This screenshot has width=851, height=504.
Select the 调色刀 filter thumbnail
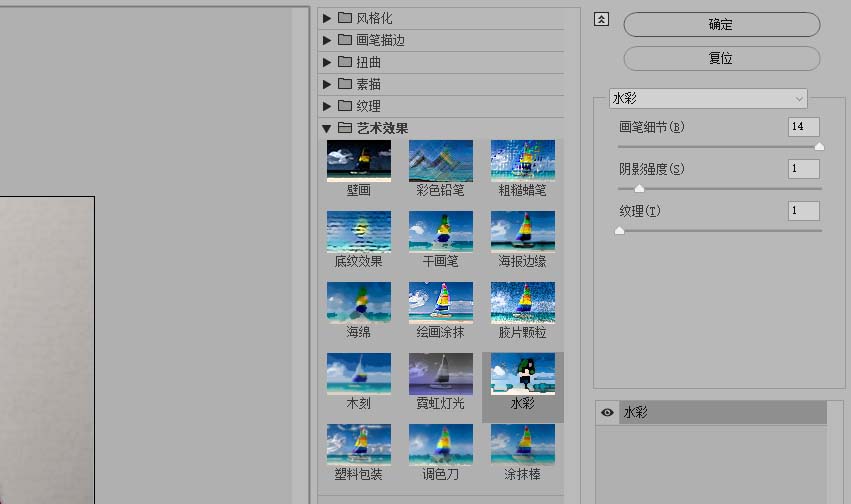point(441,445)
